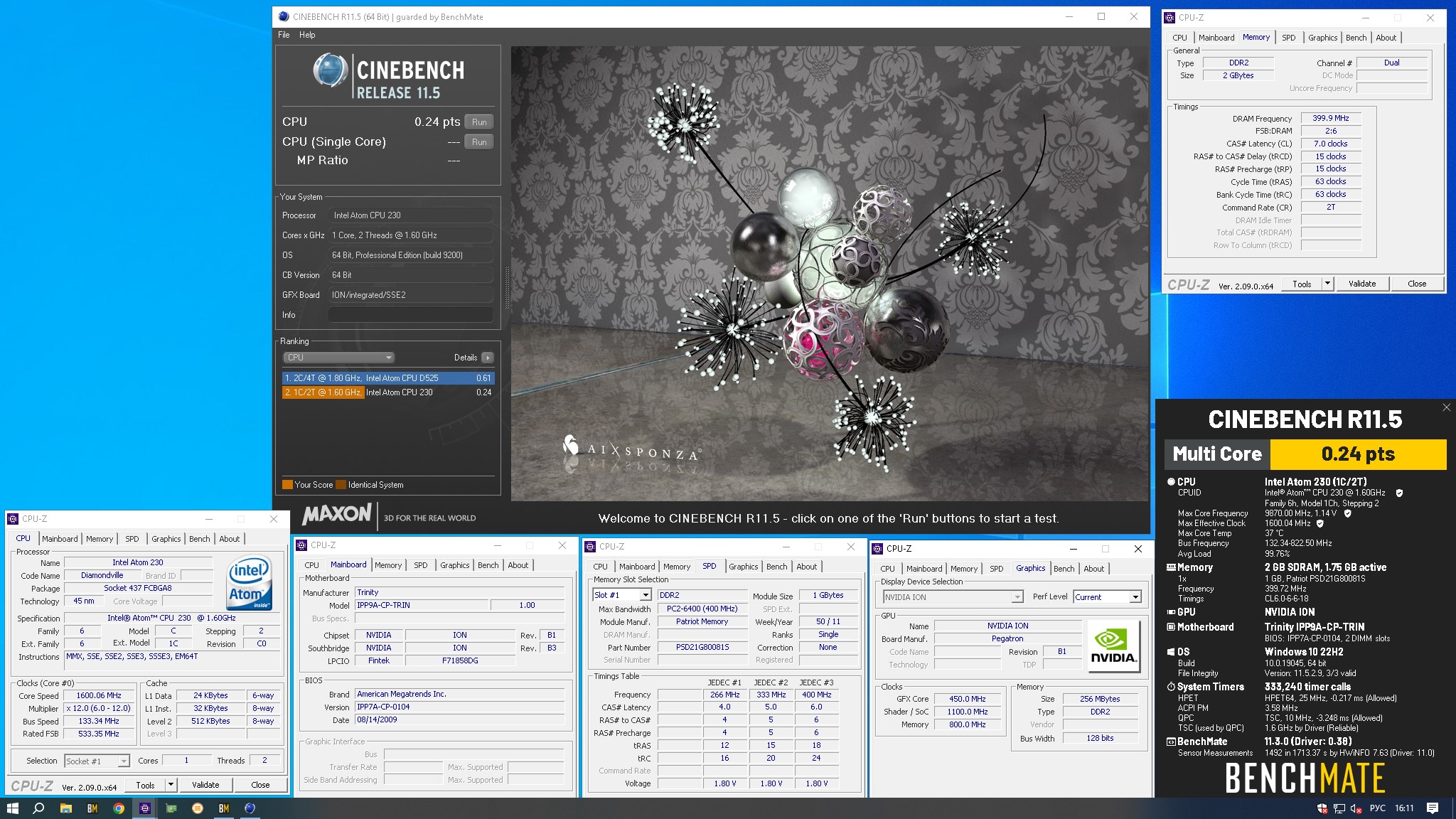
Task: Click first BenchMate BM taskbar icon
Action: 92,808
